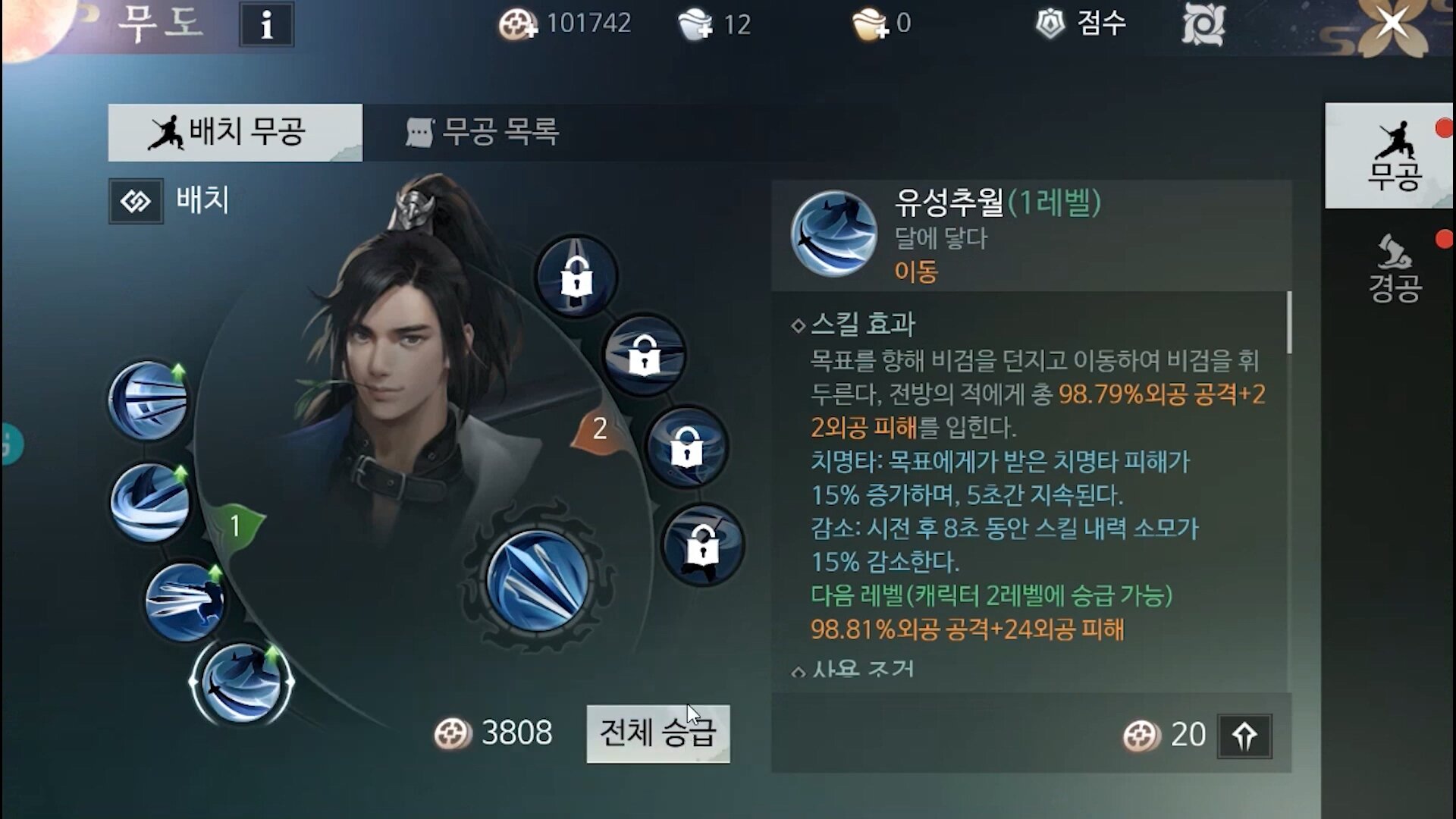1456x819 pixels.
Task: Click the 전체 승급 upgrade-all button
Action: click(x=658, y=733)
